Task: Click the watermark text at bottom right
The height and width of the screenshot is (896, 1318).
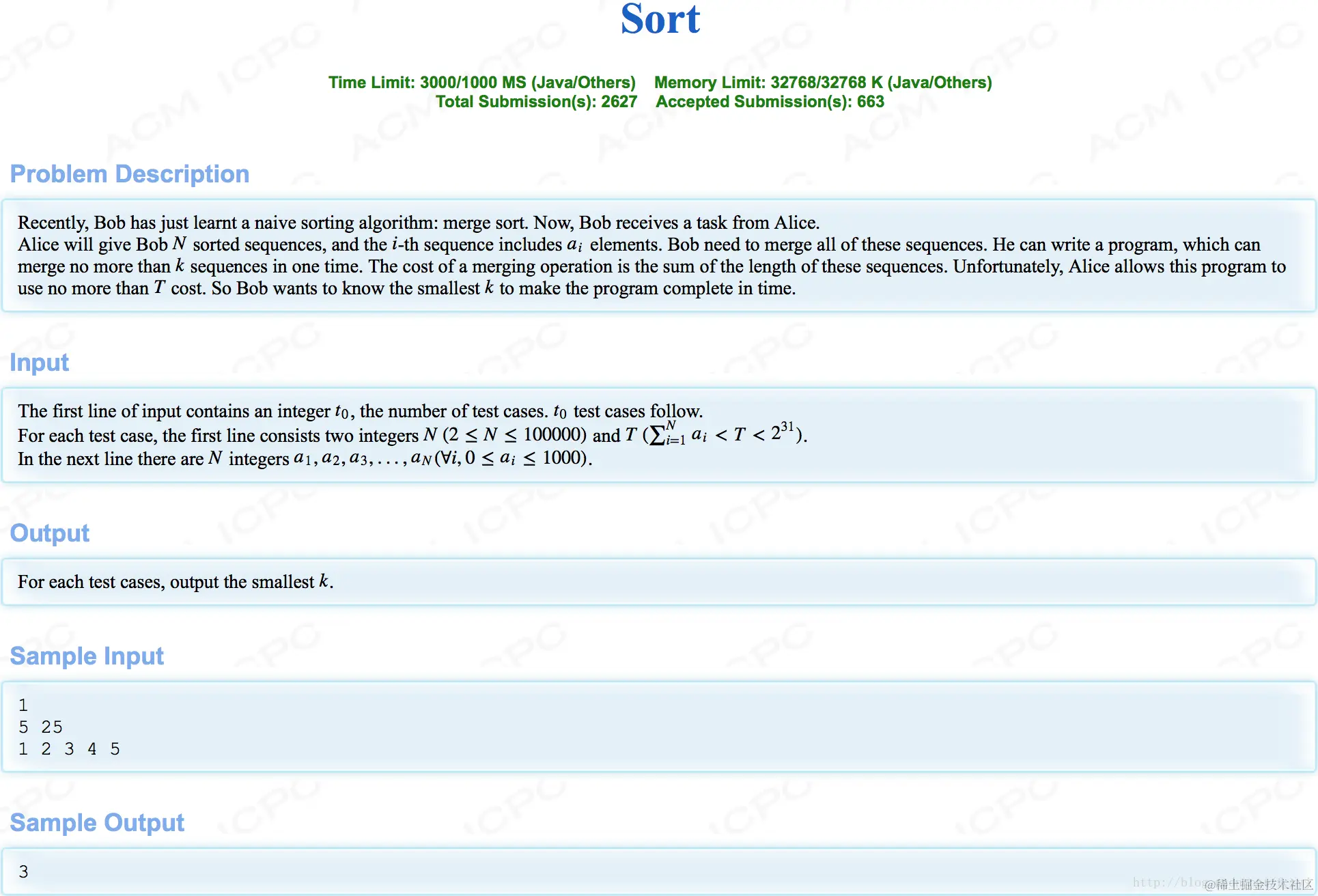Action: [1258, 884]
